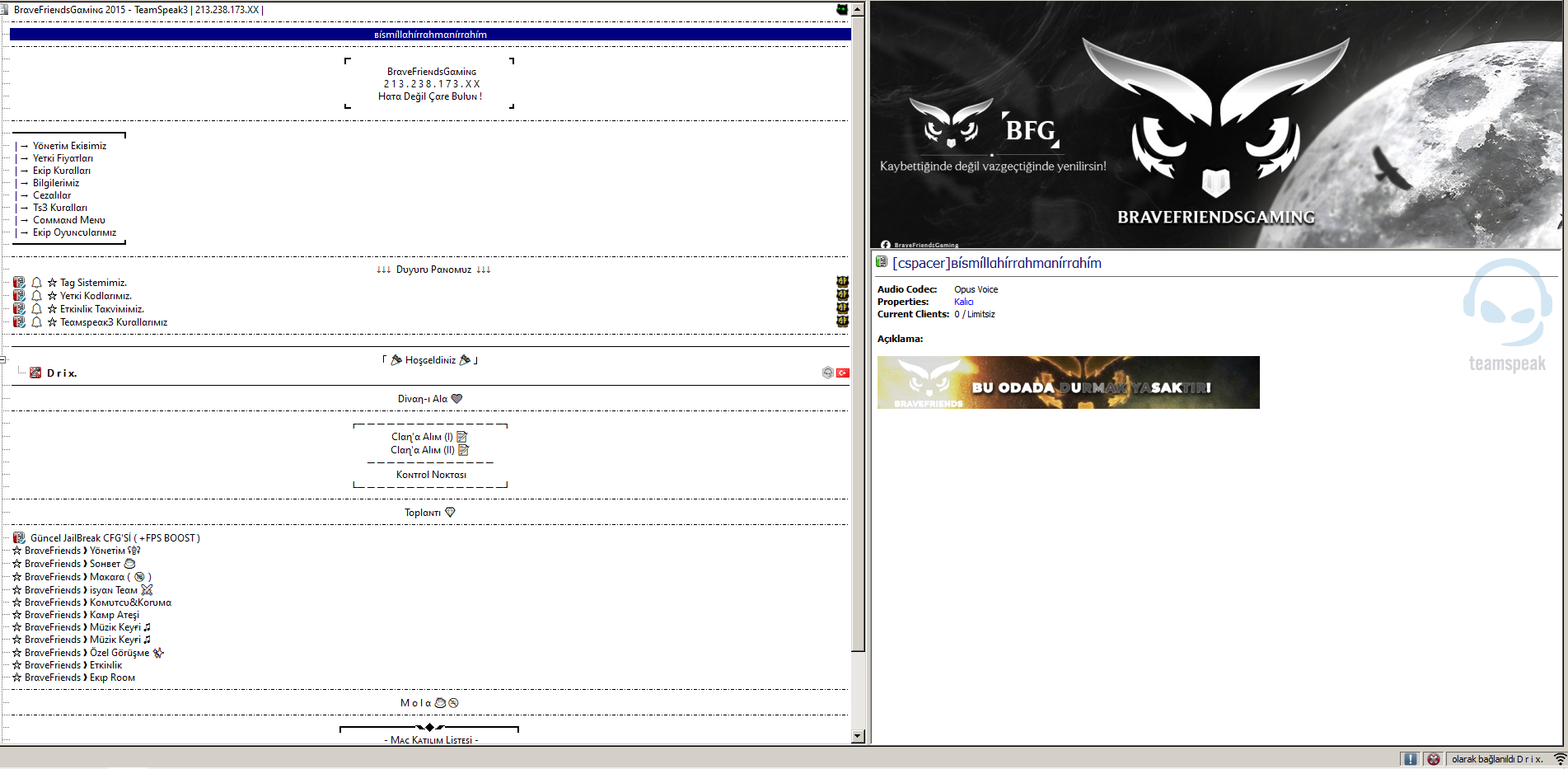Select the Toplantı channel

tap(429, 513)
